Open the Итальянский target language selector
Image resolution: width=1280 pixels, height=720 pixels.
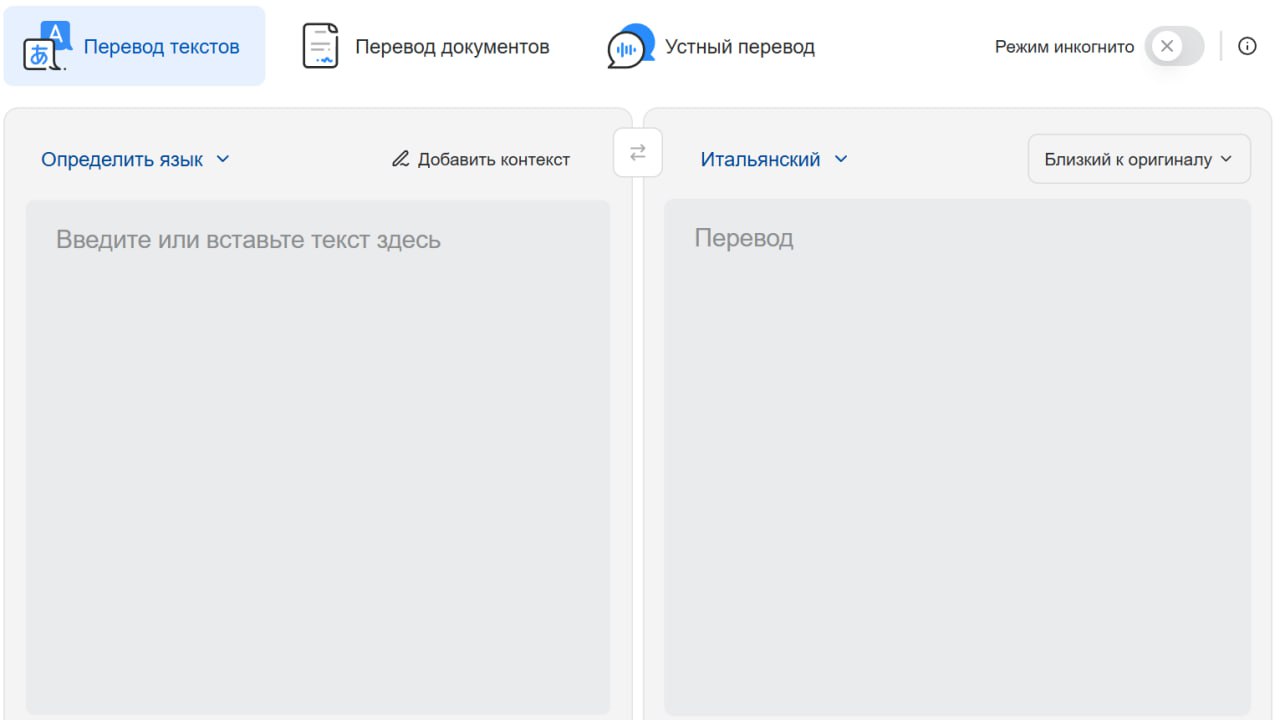point(760,159)
